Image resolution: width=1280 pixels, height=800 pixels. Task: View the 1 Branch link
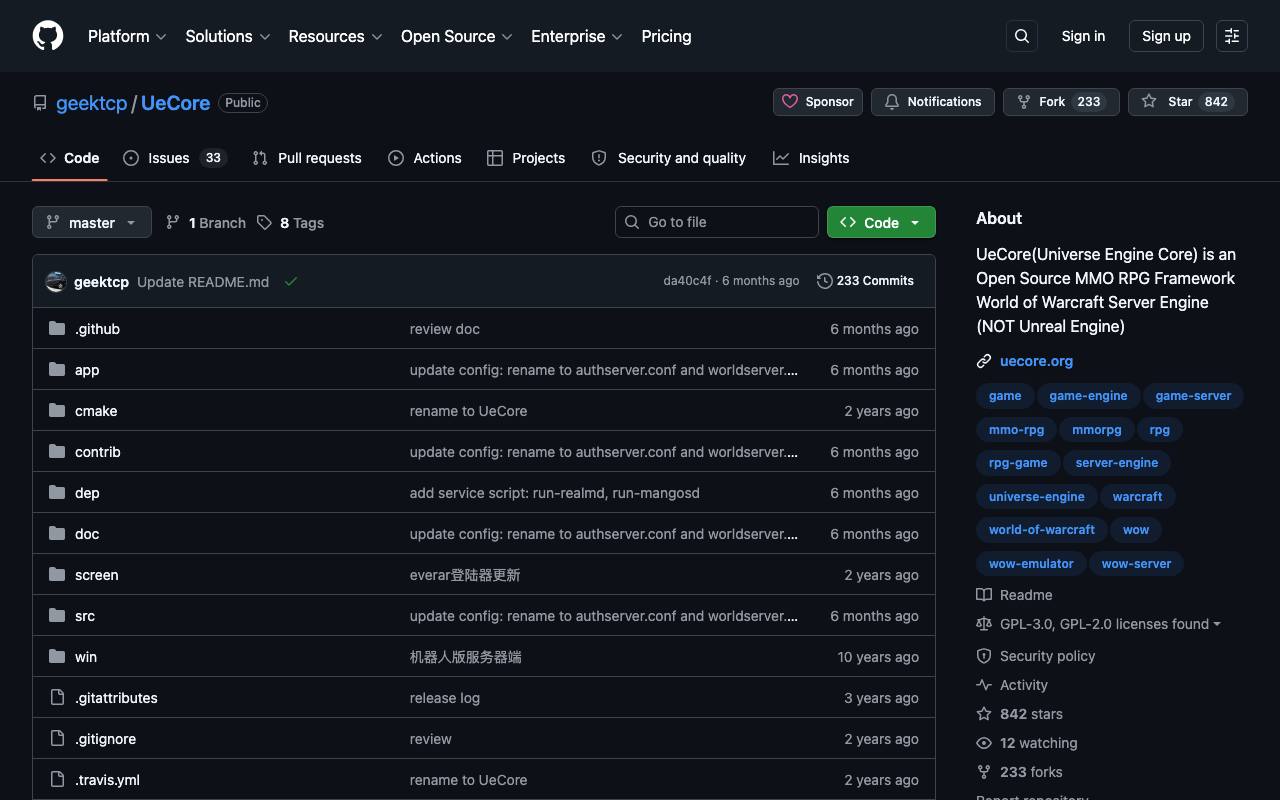click(206, 222)
